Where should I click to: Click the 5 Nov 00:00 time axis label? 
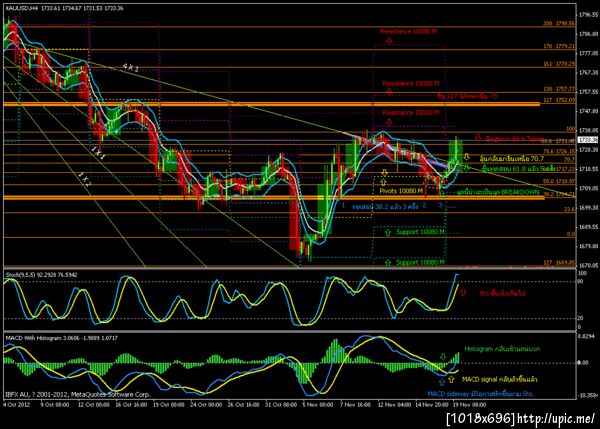[318, 405]
